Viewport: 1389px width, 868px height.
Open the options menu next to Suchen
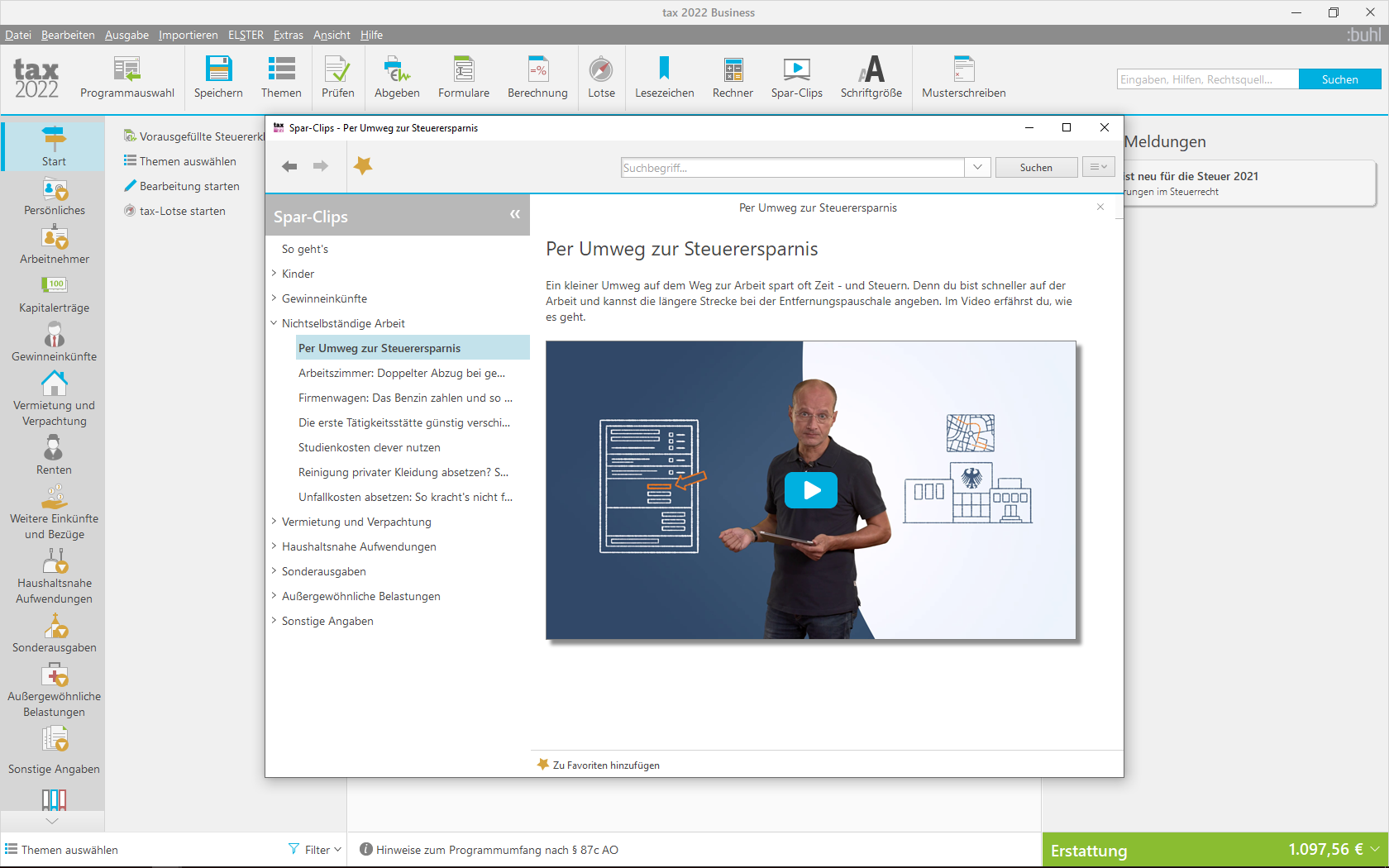[x=1098, y=167]
